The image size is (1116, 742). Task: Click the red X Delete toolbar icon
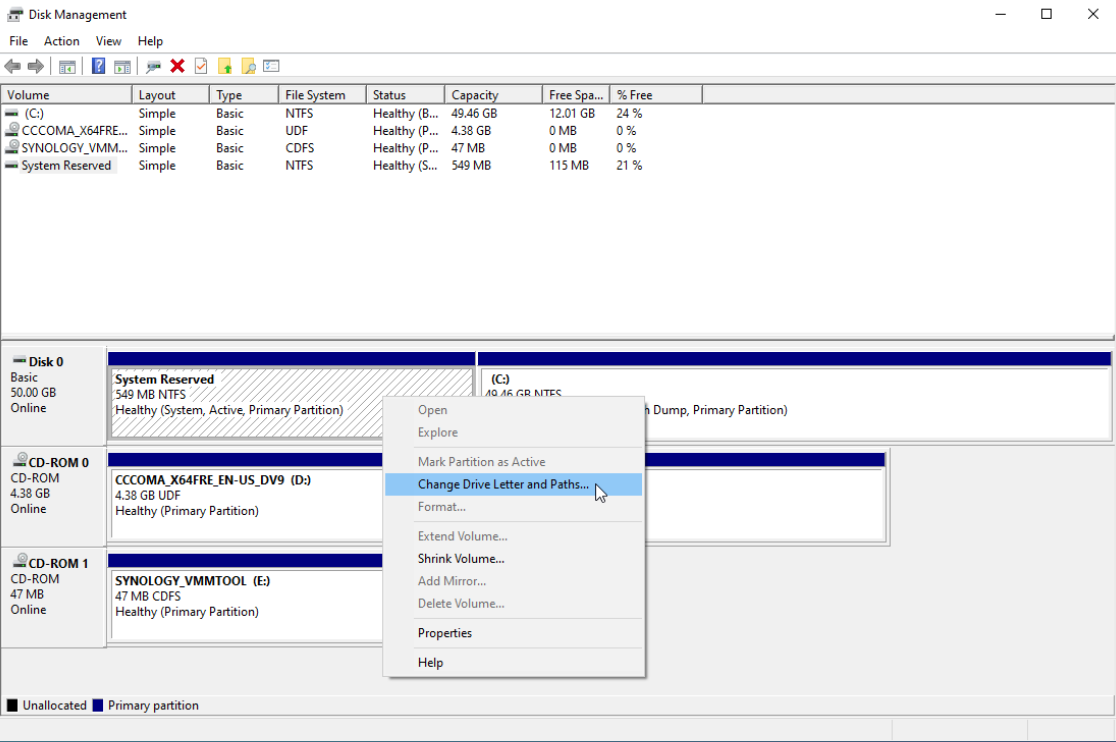point(177,66)
